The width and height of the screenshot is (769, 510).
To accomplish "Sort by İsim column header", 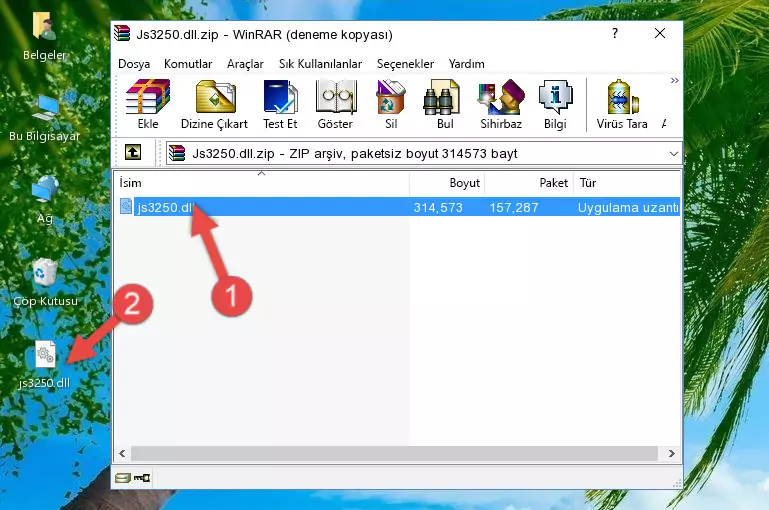I will pyautogui.click(x=262, y=182).
